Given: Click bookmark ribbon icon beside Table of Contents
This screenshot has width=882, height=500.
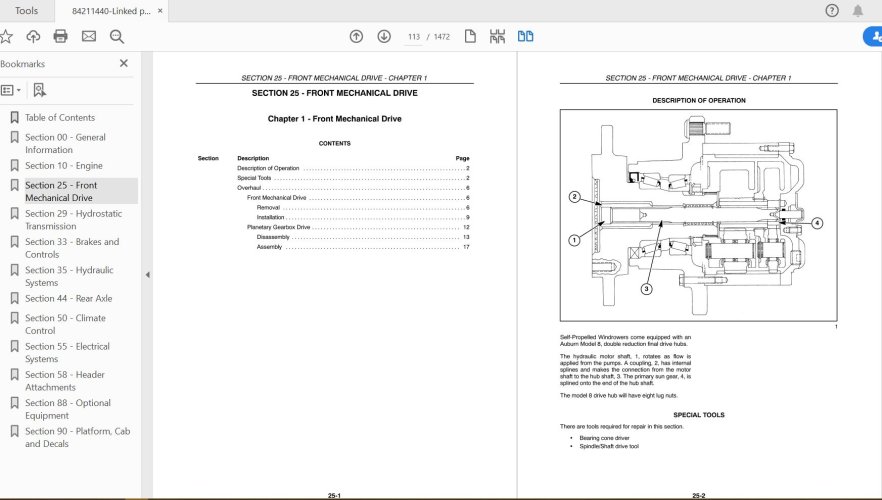Looking at the screenshot, I should (15, 118).
